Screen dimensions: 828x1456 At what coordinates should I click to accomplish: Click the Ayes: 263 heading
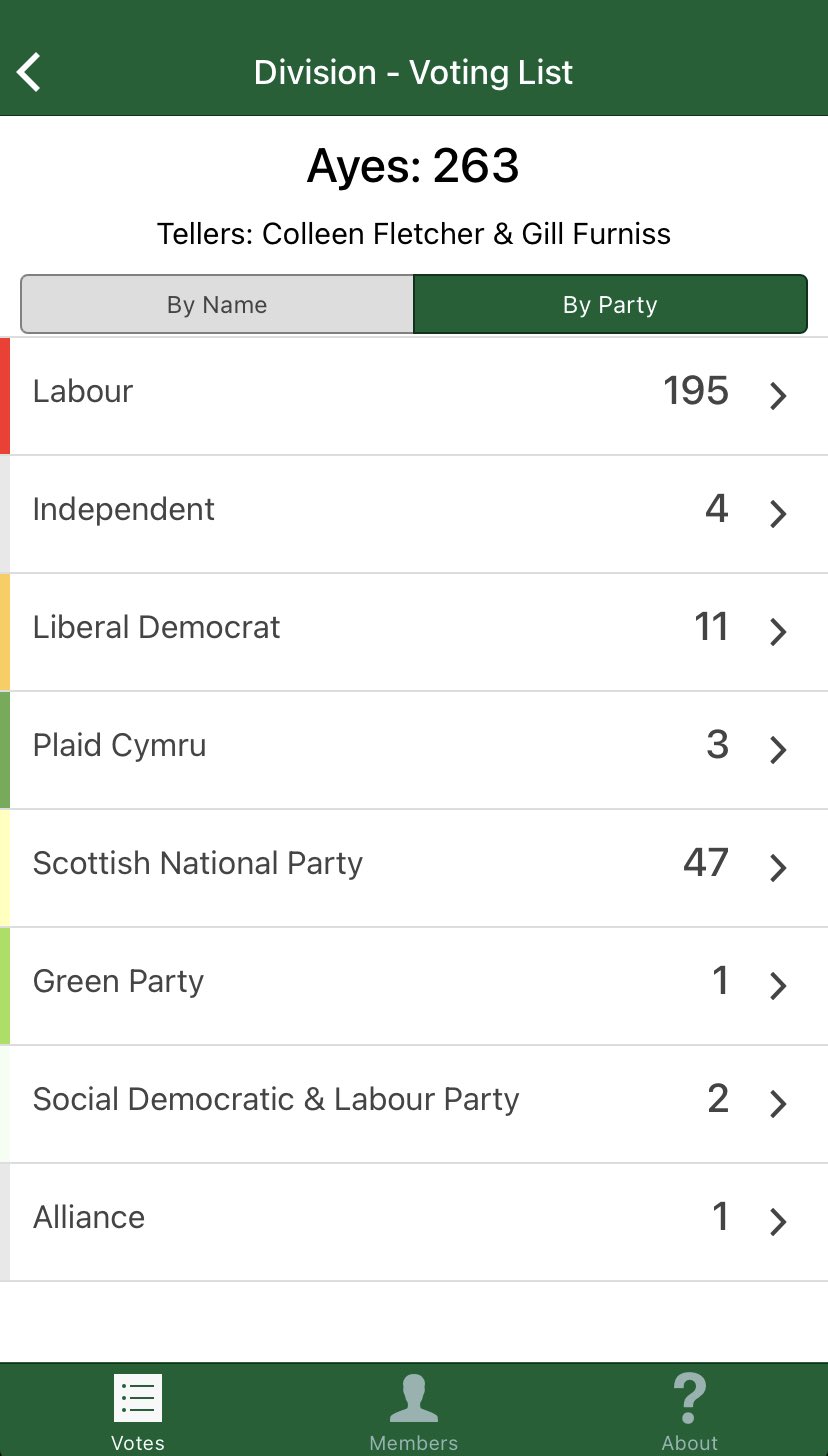[x=414, y=166]
